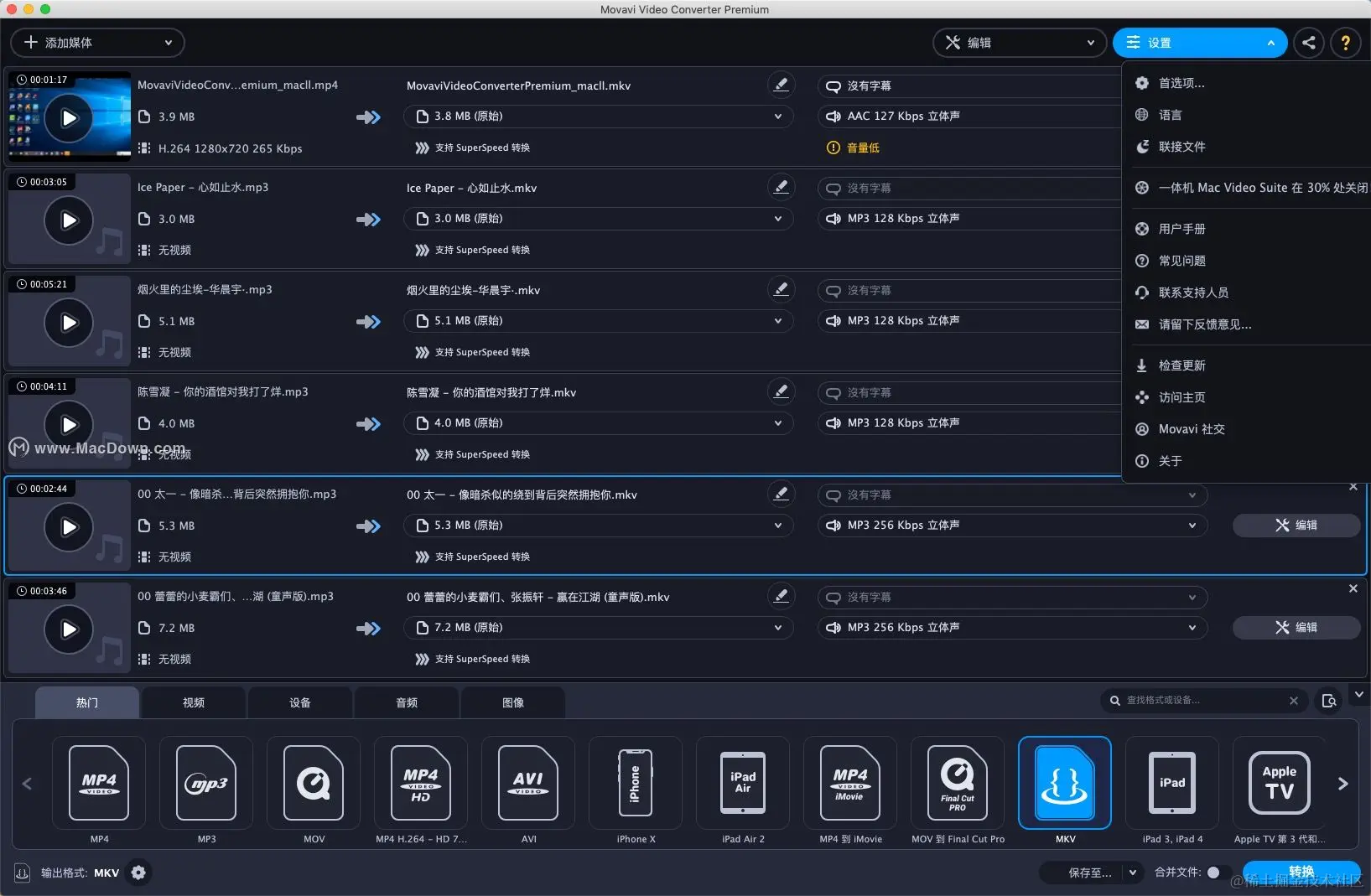Viewport: 1371px width, 896px height.
Task: Toggle the 合并文件 merge switch
Action: point(1218,873)
